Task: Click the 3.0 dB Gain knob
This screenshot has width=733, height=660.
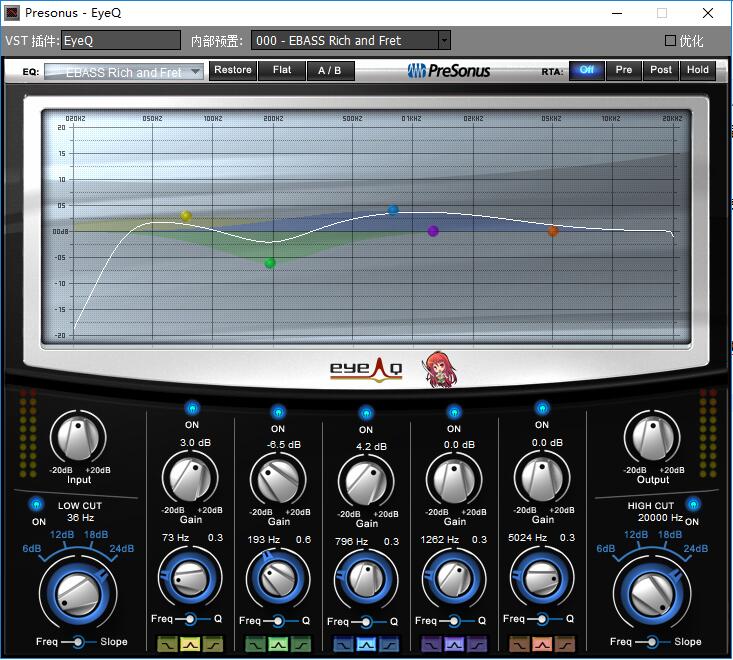Action: [x=190, y=478]
